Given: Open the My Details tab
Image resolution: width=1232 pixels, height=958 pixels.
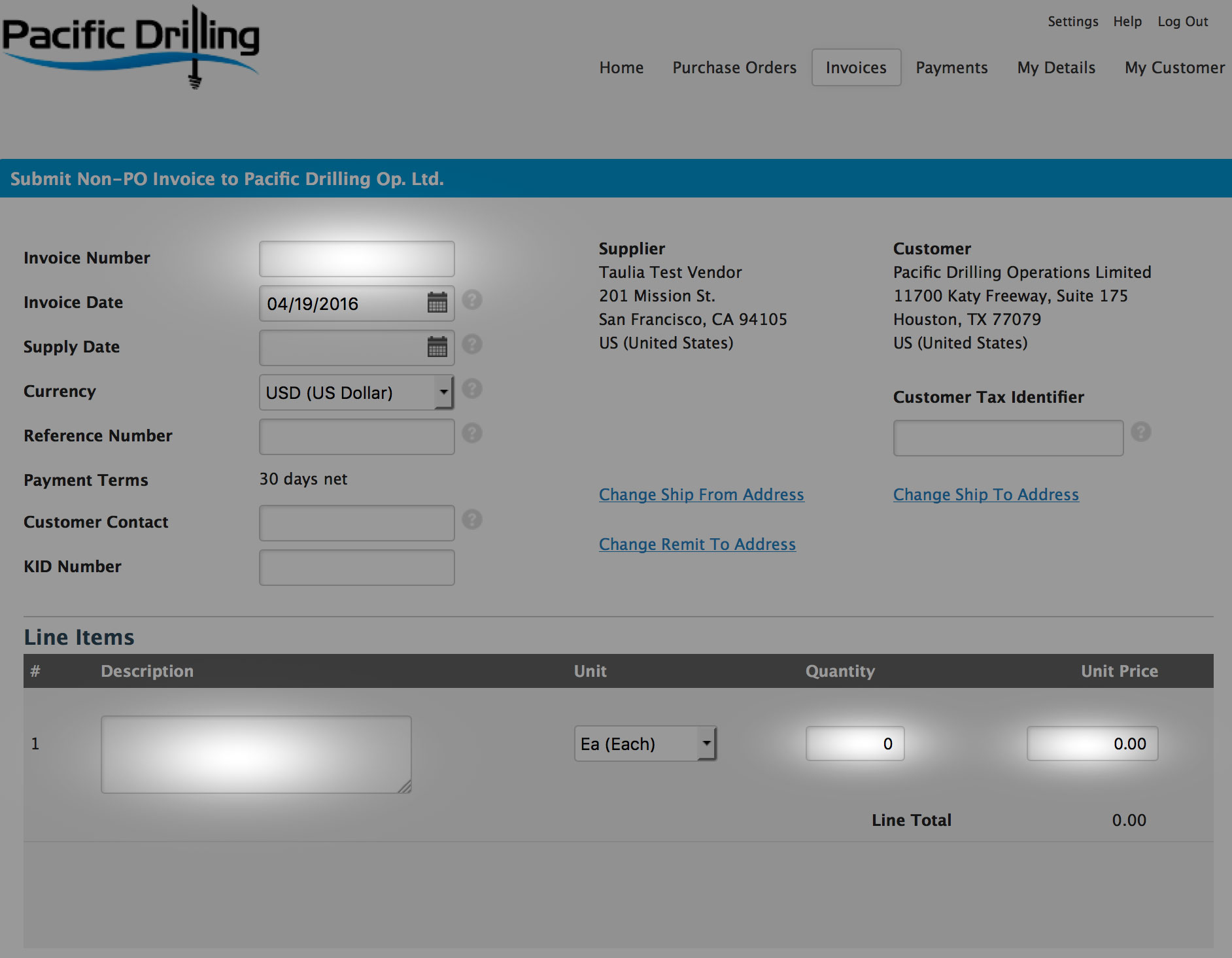Looking at the screenshot, I should 1056,67.
